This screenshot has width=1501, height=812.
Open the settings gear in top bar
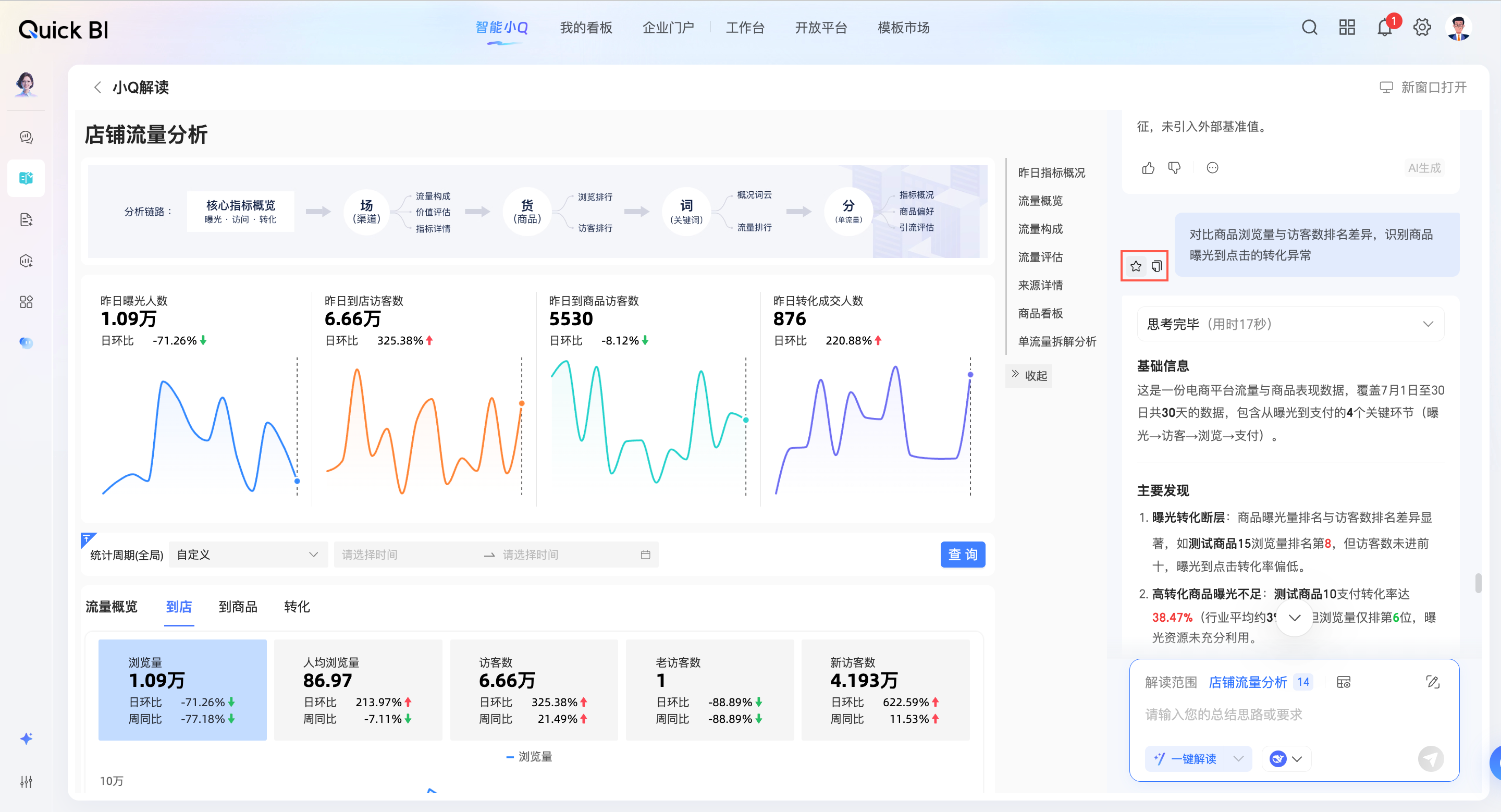tap(1422, 28)
